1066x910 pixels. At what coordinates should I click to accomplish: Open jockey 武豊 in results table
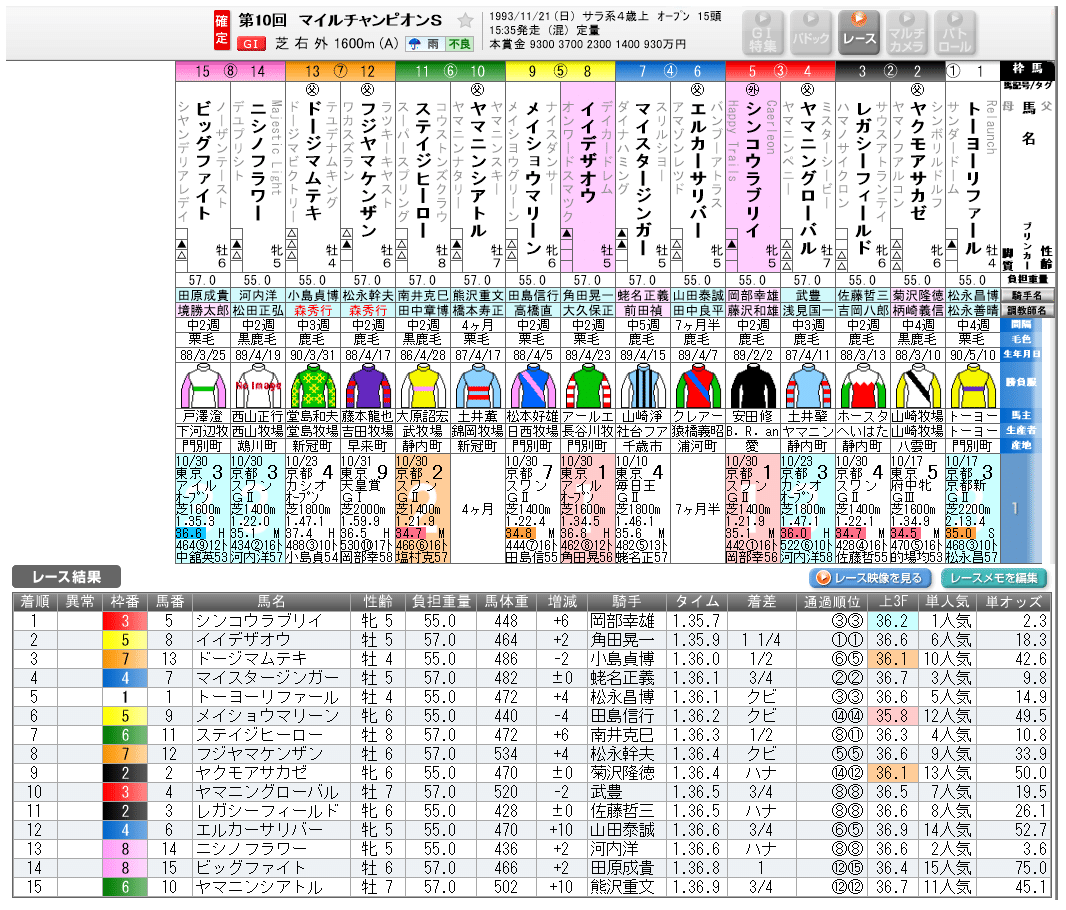(606, 792)
